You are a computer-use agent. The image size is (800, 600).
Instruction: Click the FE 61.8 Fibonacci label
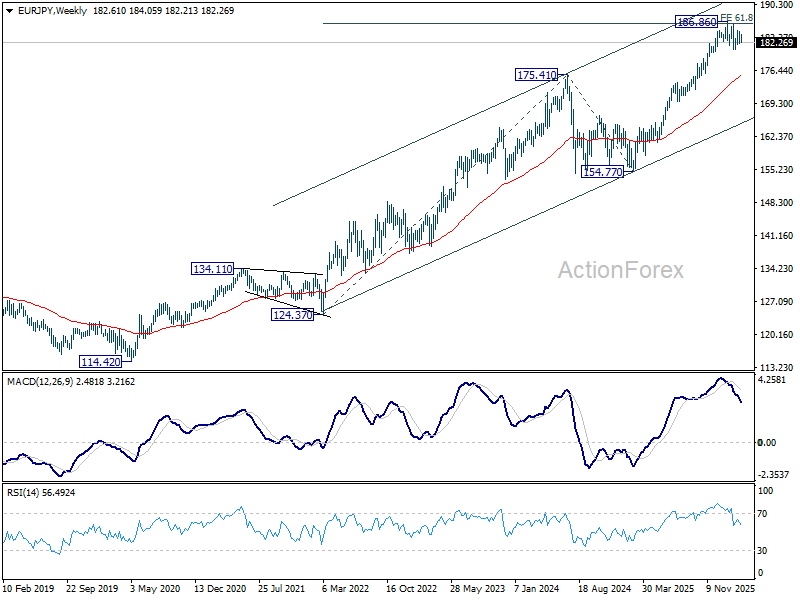tap(736, 18)
